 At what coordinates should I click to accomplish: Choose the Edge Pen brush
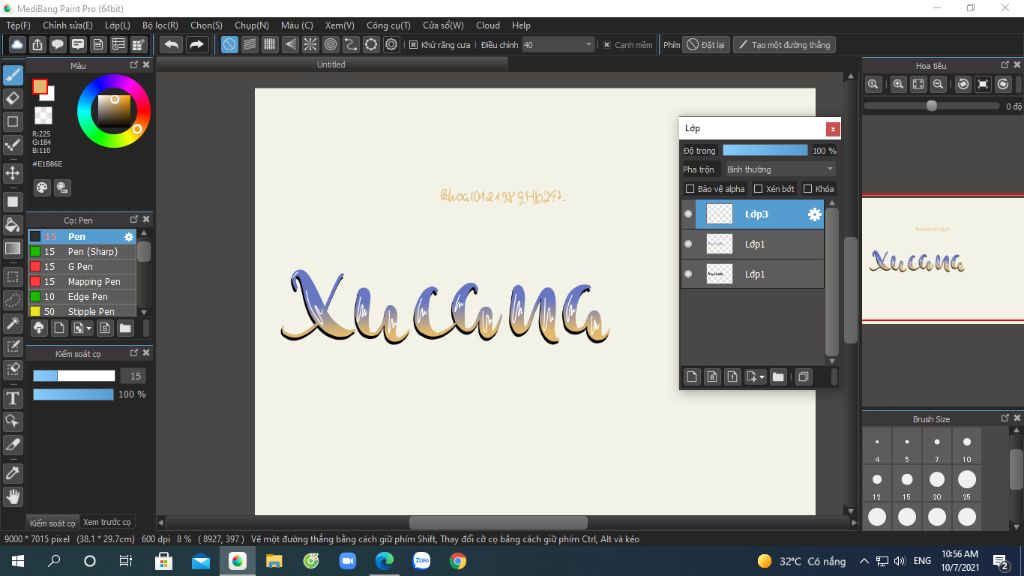(82, 296)
